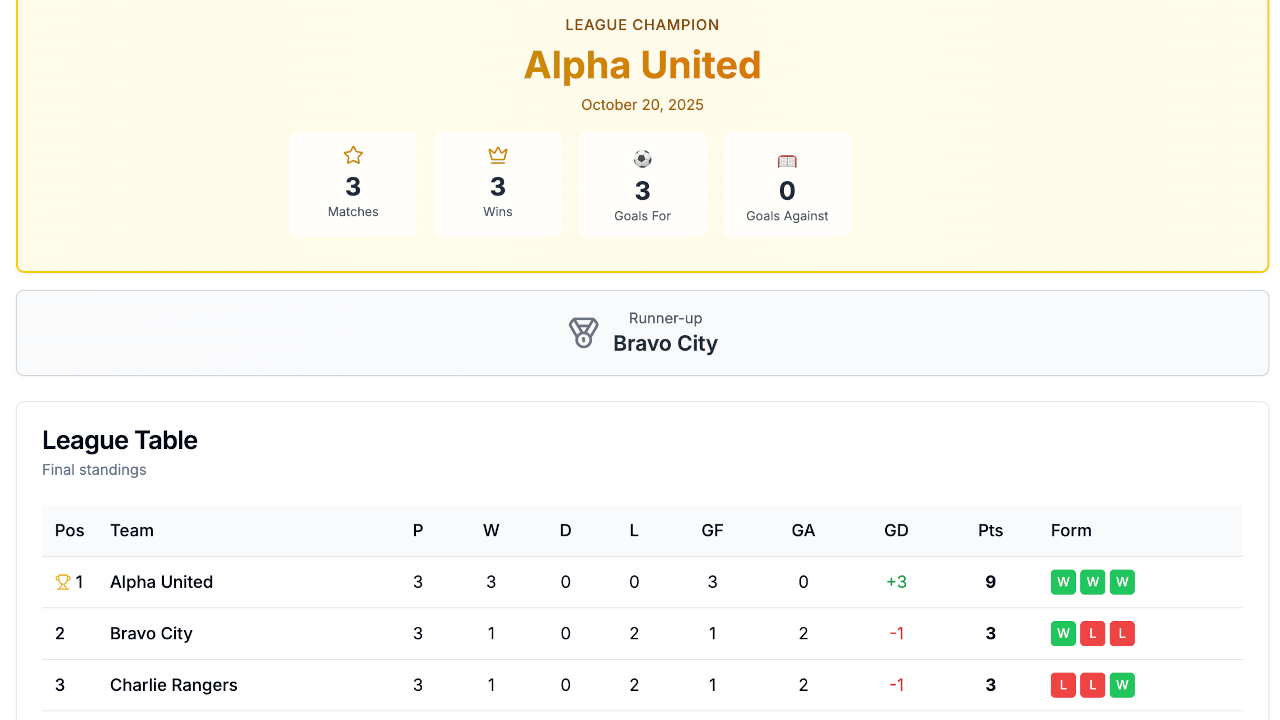Click the Form column header

[1071, 531]
